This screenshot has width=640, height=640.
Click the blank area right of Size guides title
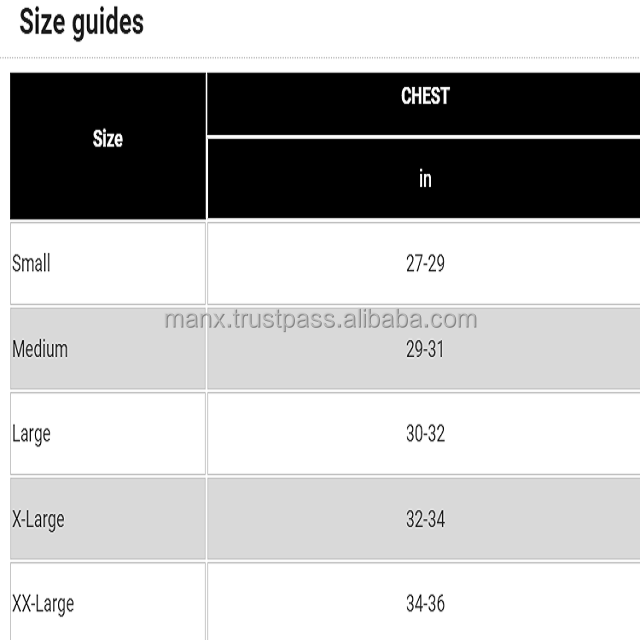tap(400, 22)
